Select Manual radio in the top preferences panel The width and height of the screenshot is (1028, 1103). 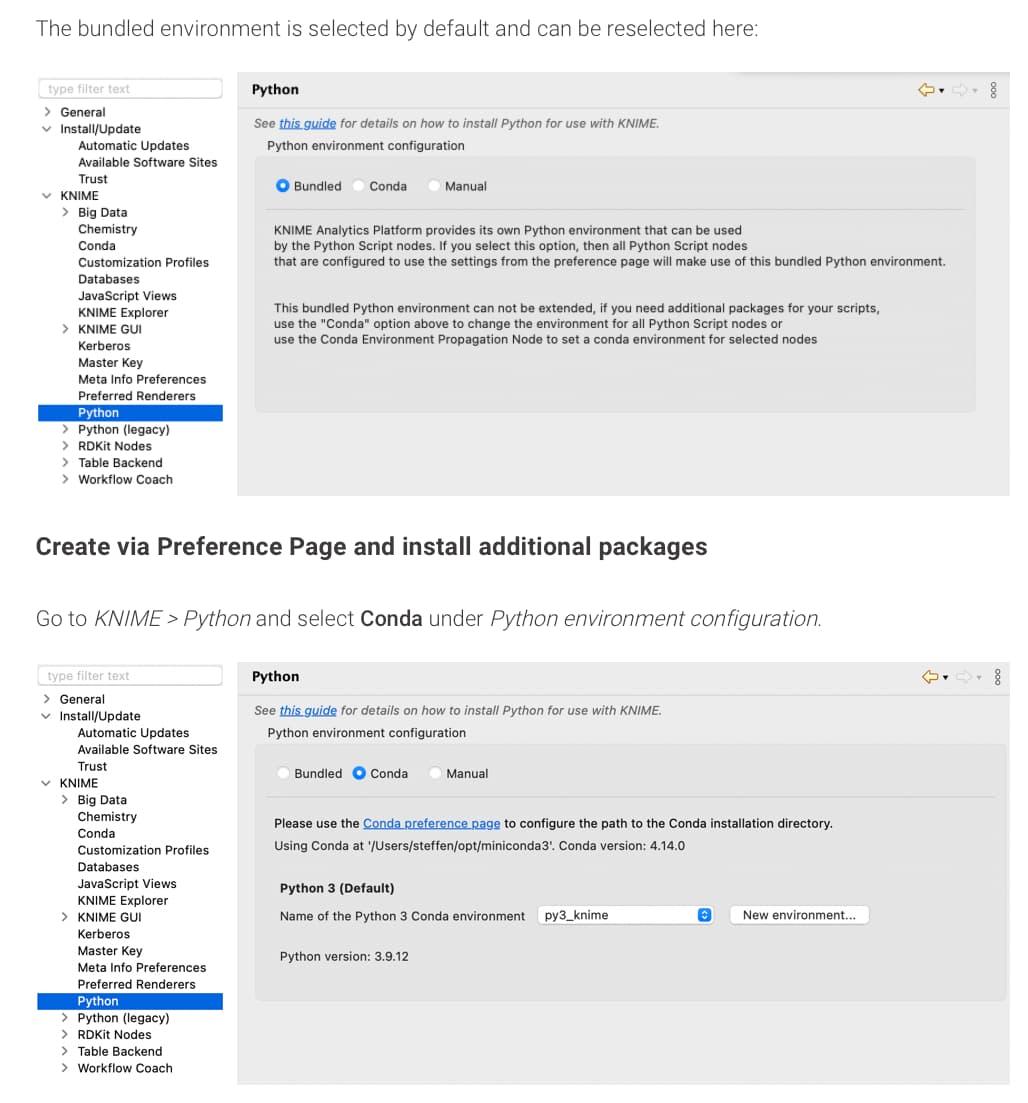(x=434, y=186)
